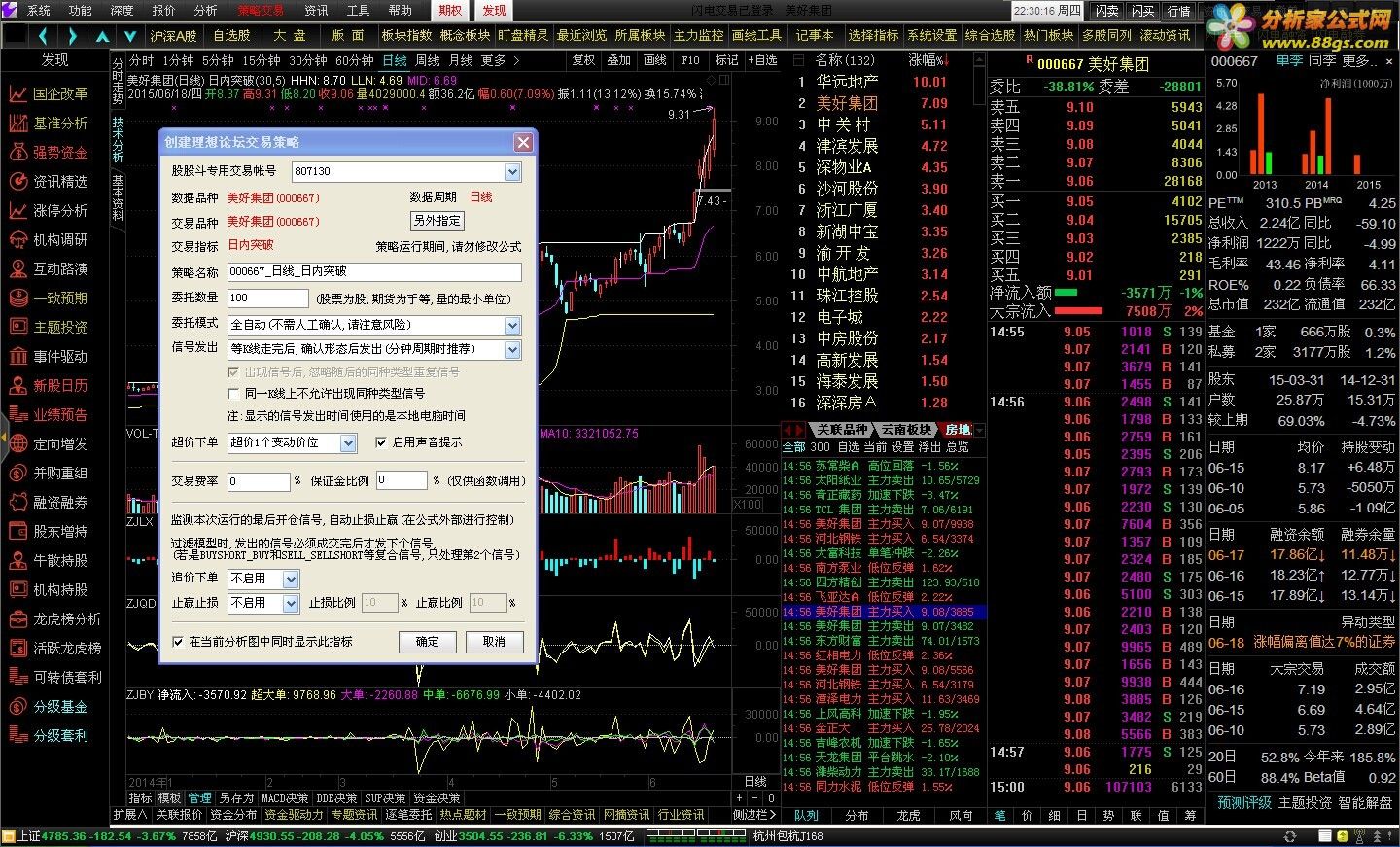Open 预测评级 link at bottom right

click(1244, 803)
